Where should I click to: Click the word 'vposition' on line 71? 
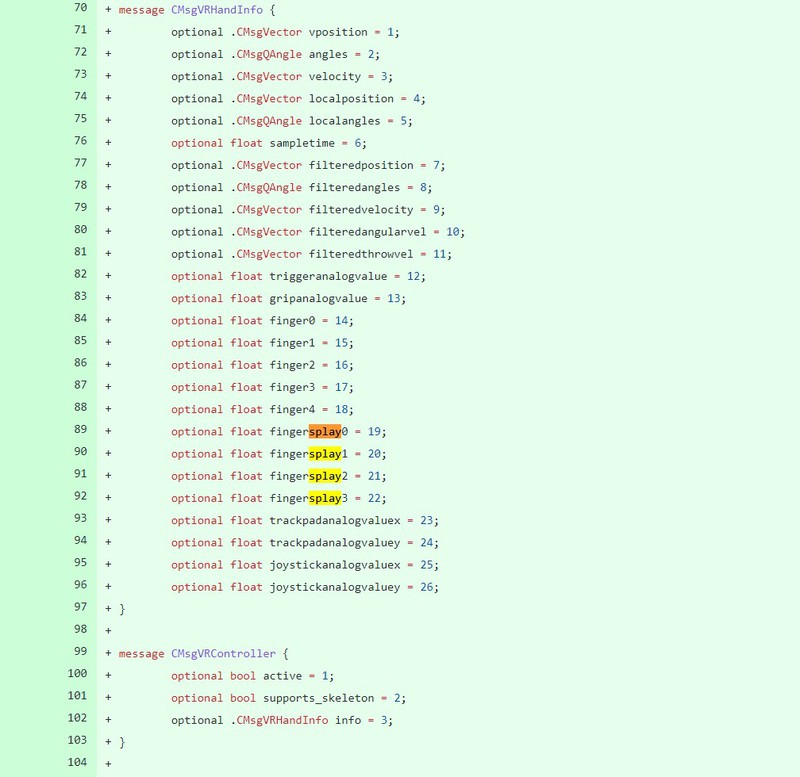pos(338,32)
